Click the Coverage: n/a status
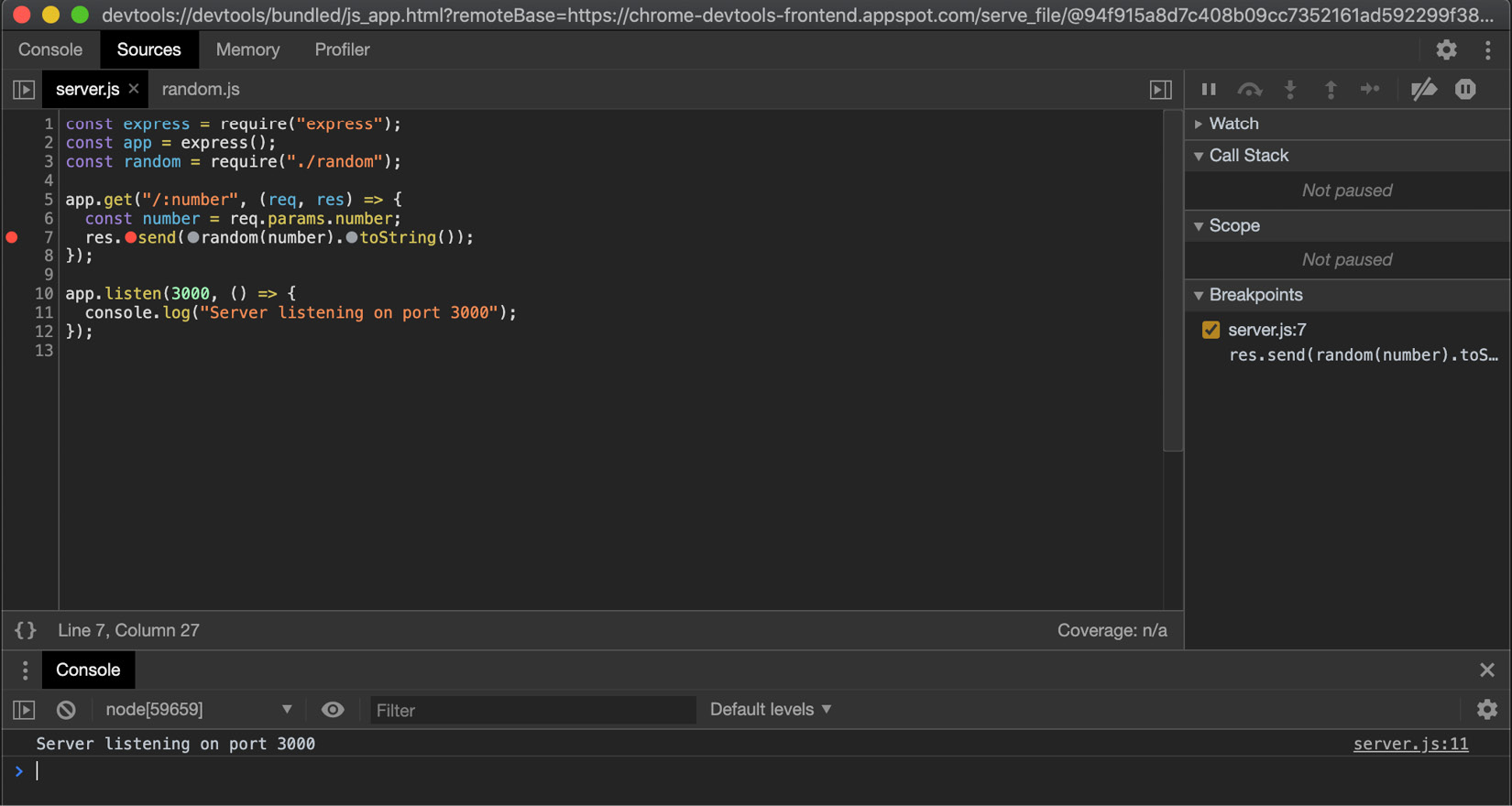Image resolution: width=1512 pixels, height=806 pixels. [x=1112, y=630]
